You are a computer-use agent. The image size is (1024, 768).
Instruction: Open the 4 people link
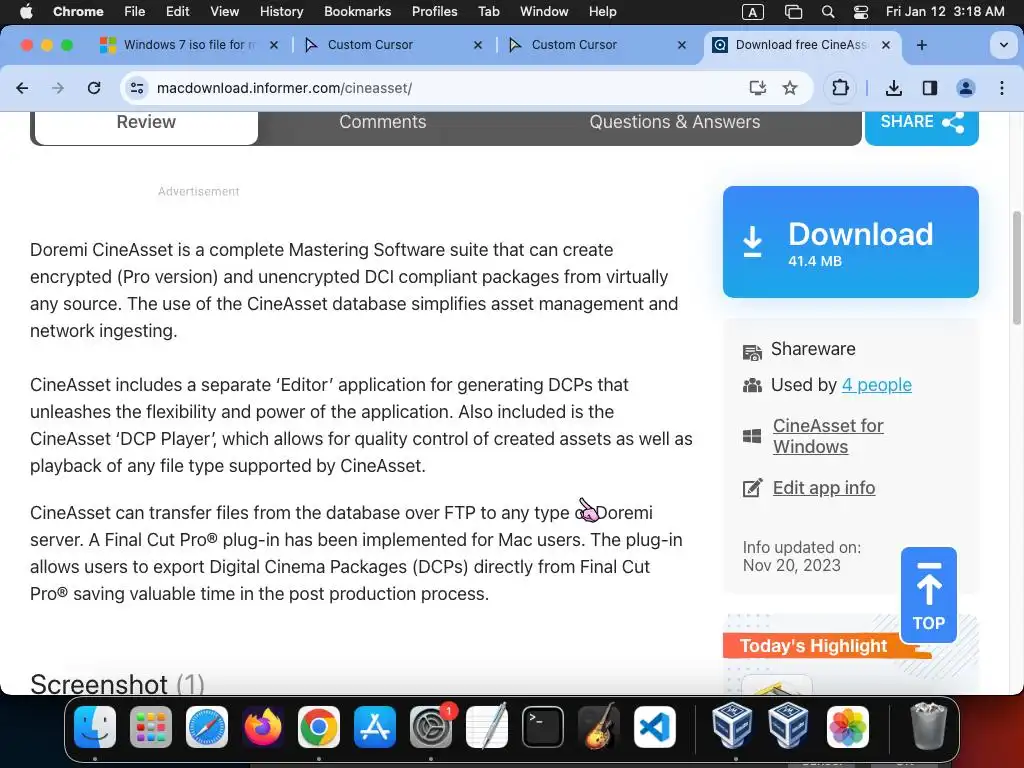click(x=876, y=385)
